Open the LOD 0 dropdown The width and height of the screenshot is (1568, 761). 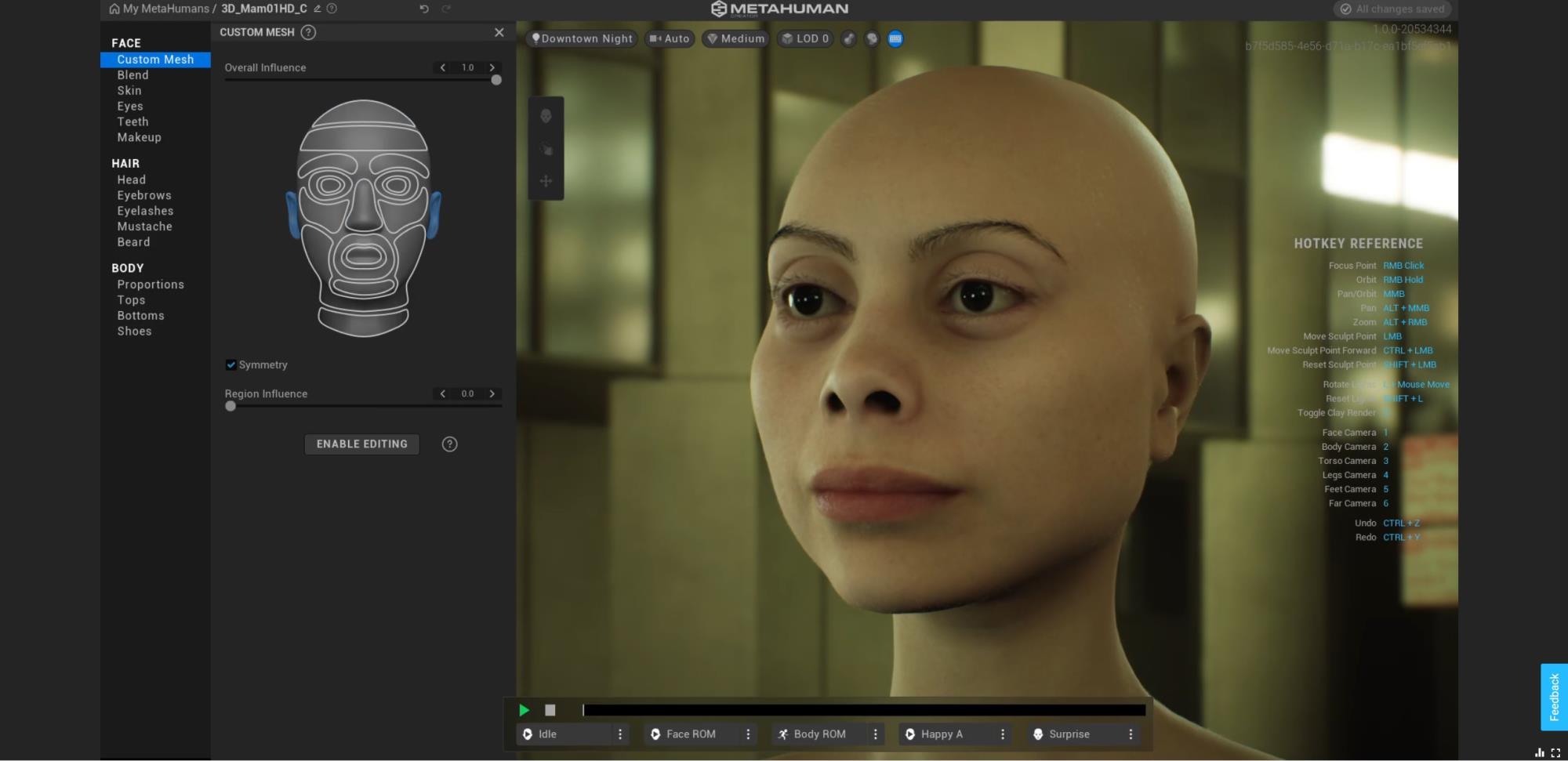[x=805, y=38]
